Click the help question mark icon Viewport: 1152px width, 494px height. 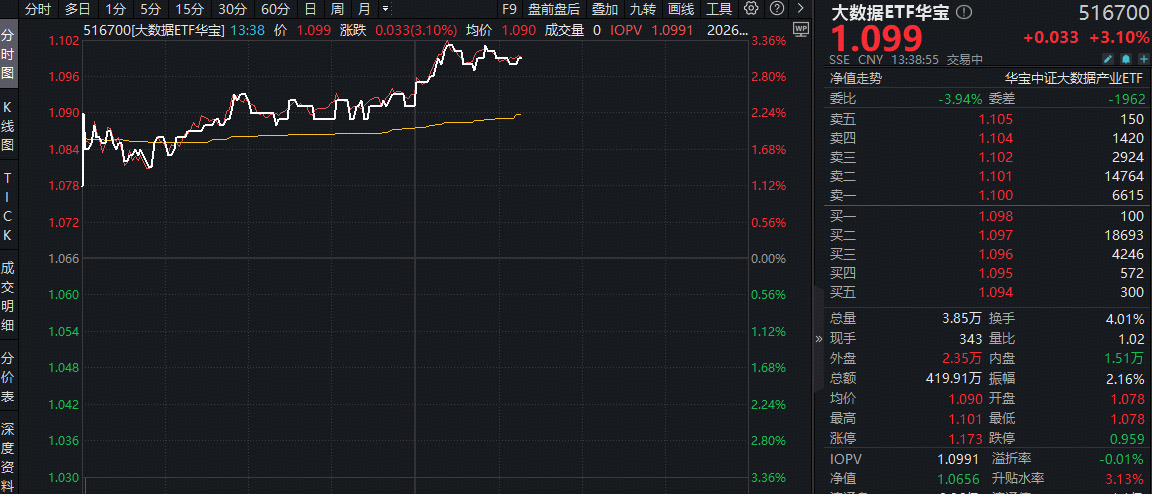pos(776,9)
